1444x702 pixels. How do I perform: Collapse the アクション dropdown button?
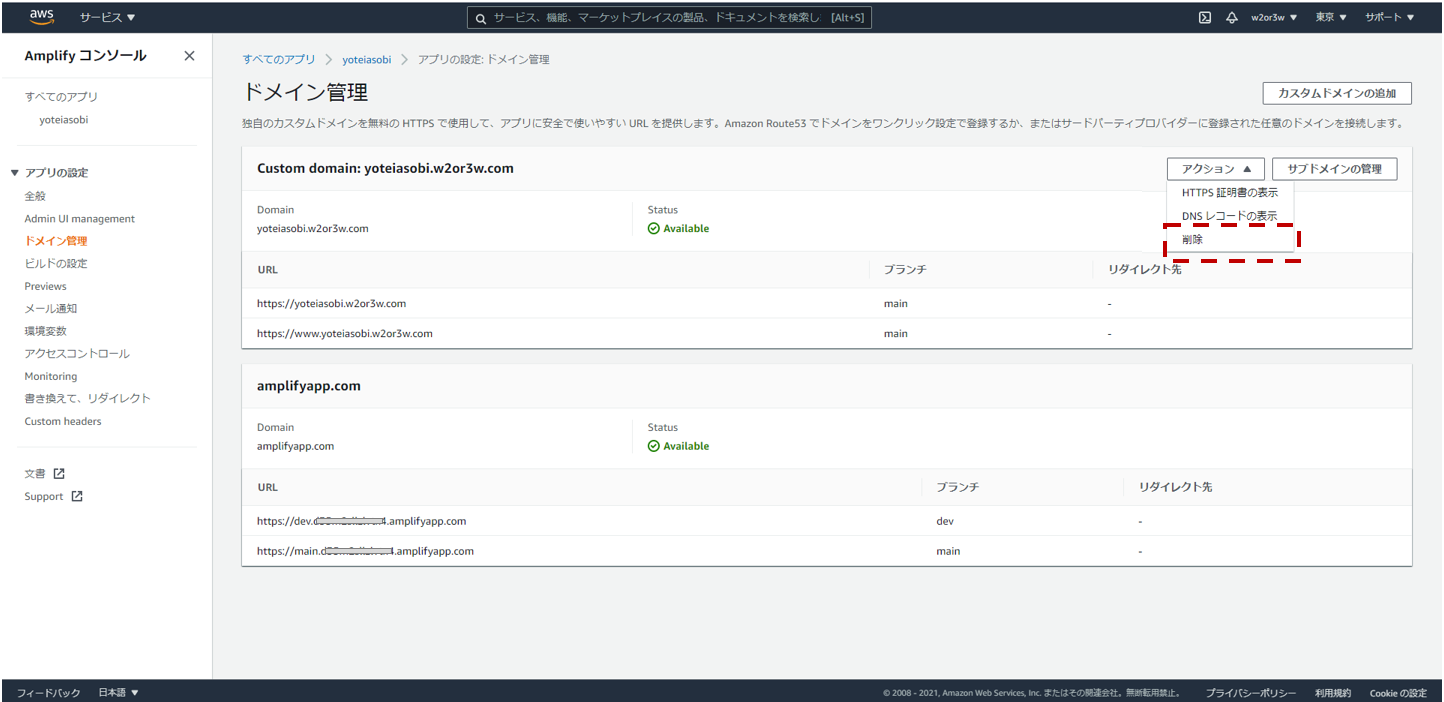point(1215,169)
